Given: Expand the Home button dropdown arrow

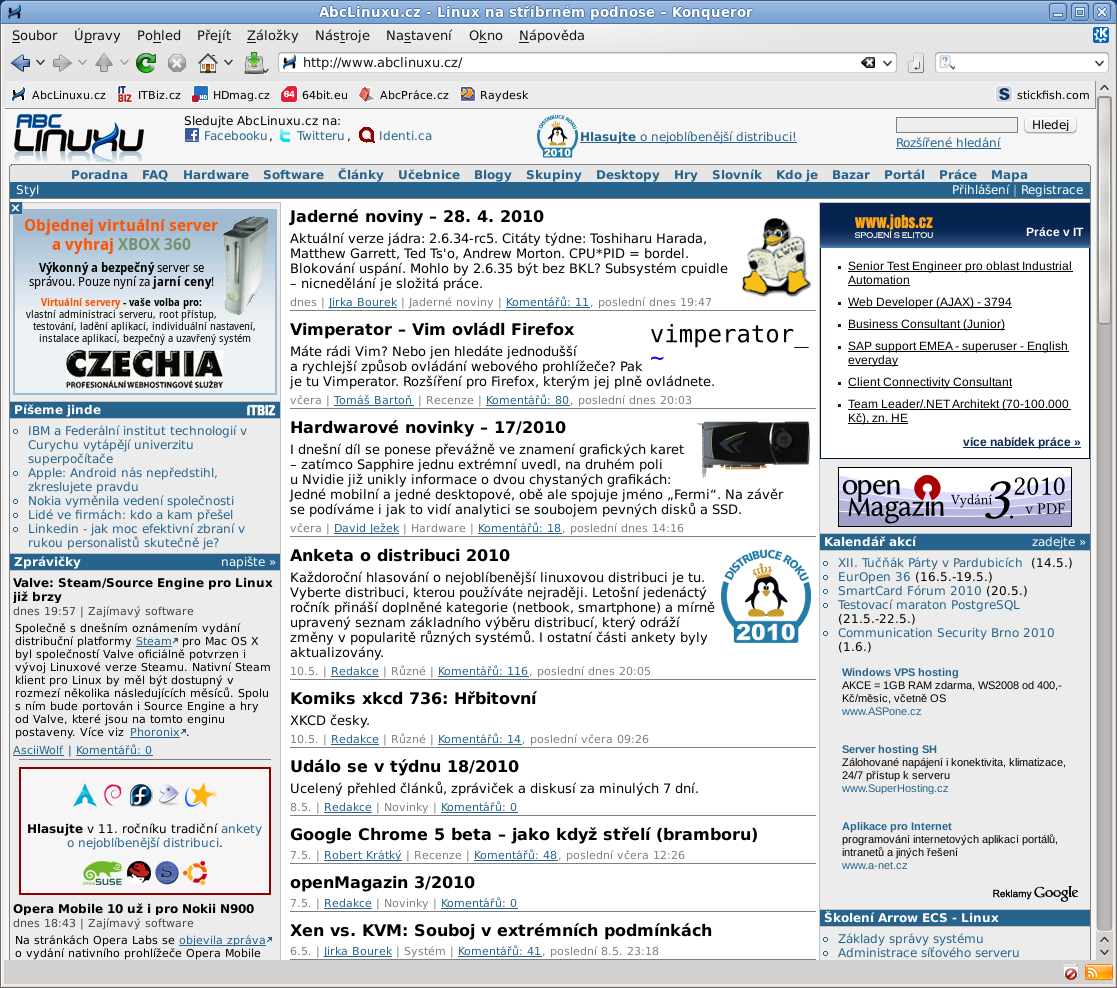Looking at the screenshot, I should point(228,63).
